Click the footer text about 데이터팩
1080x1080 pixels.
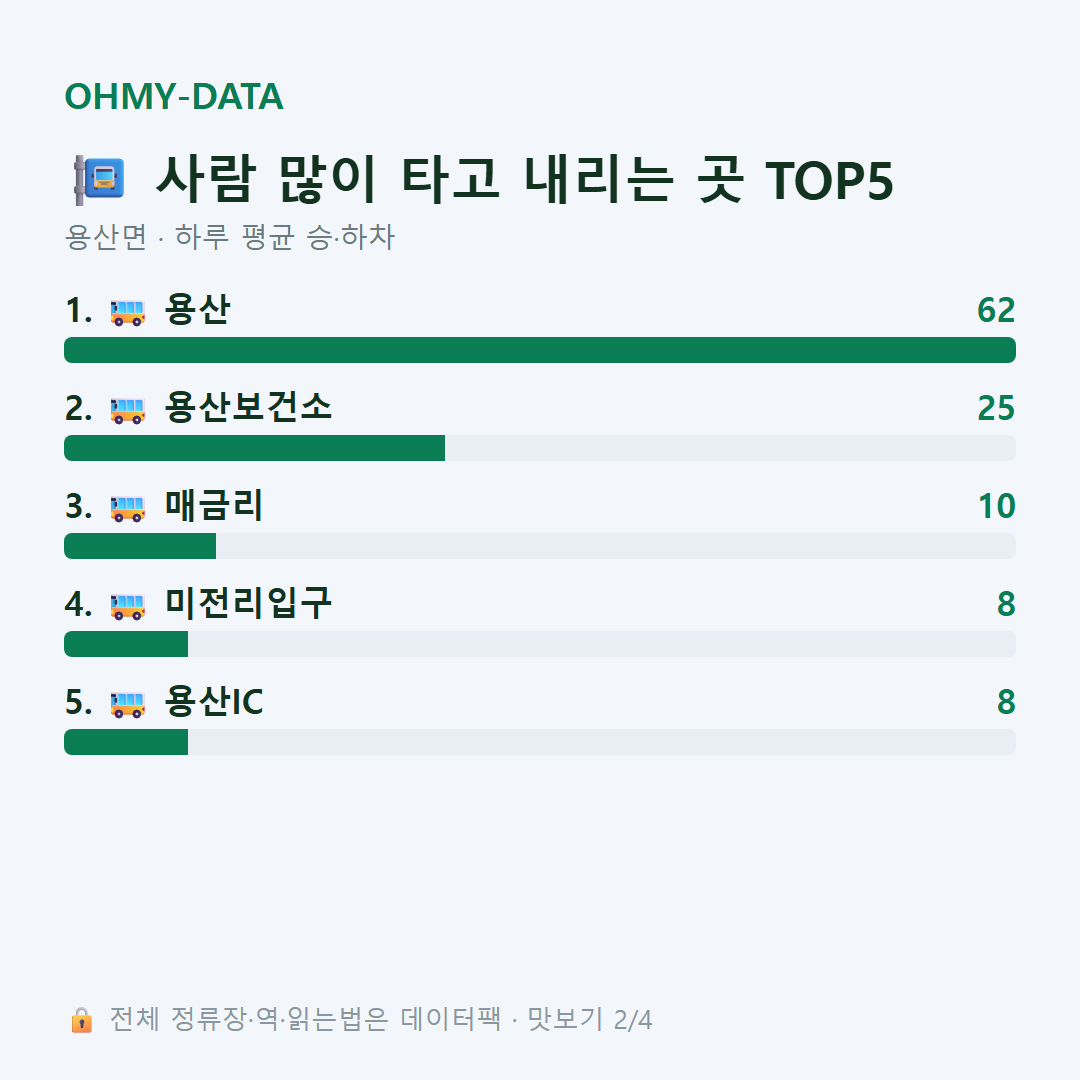(381, 1019)
